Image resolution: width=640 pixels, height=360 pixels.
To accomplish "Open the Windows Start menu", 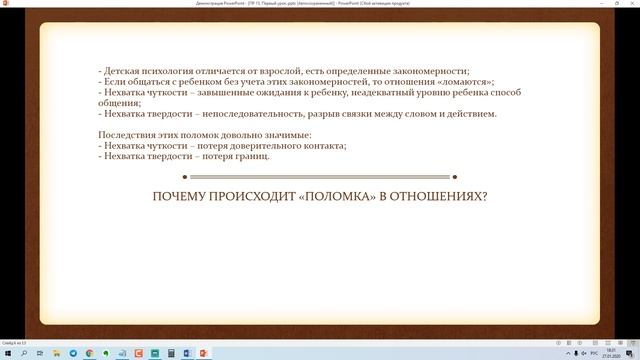I will (x=8, y=353).
